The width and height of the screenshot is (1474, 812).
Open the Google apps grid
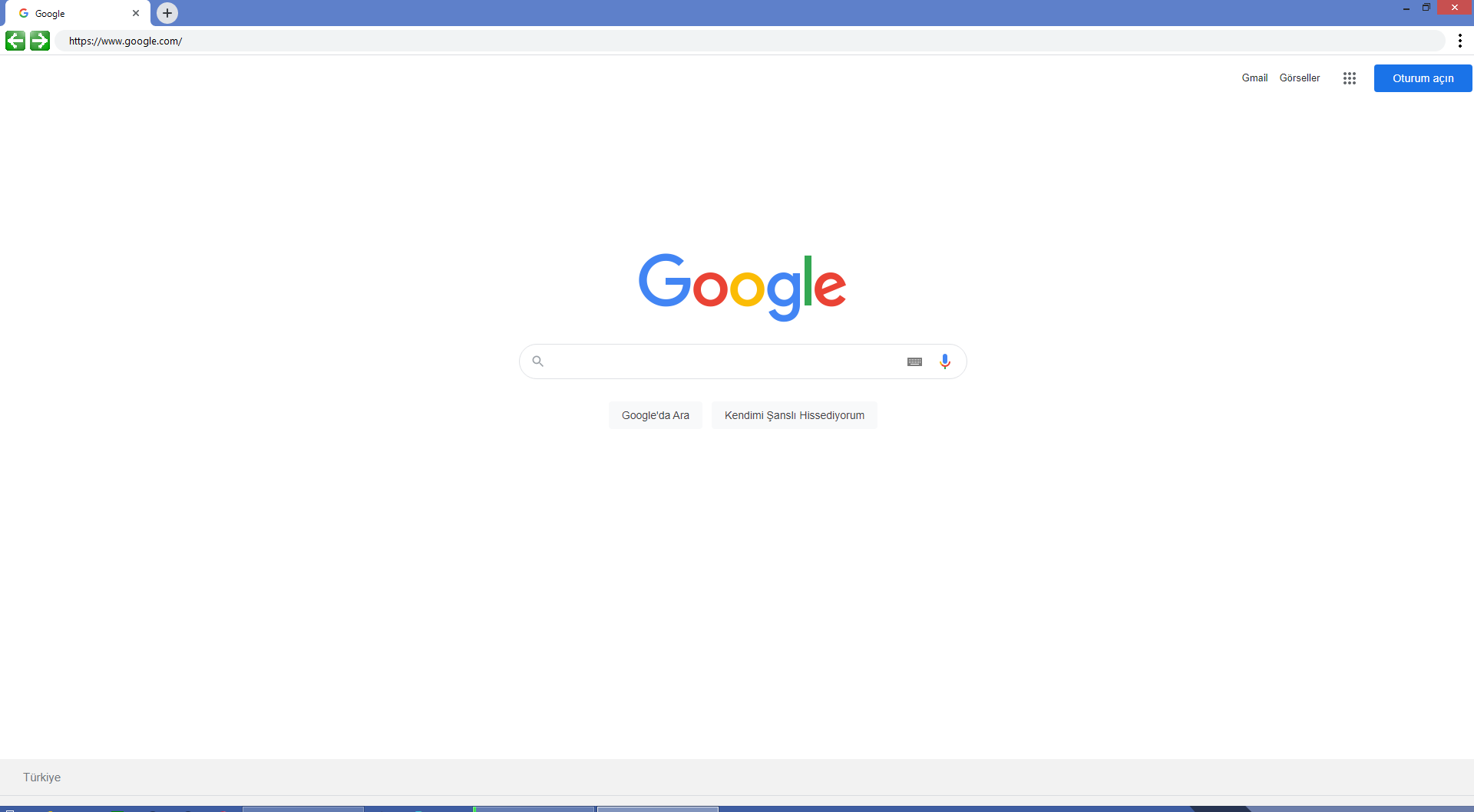click(1350, 78)
